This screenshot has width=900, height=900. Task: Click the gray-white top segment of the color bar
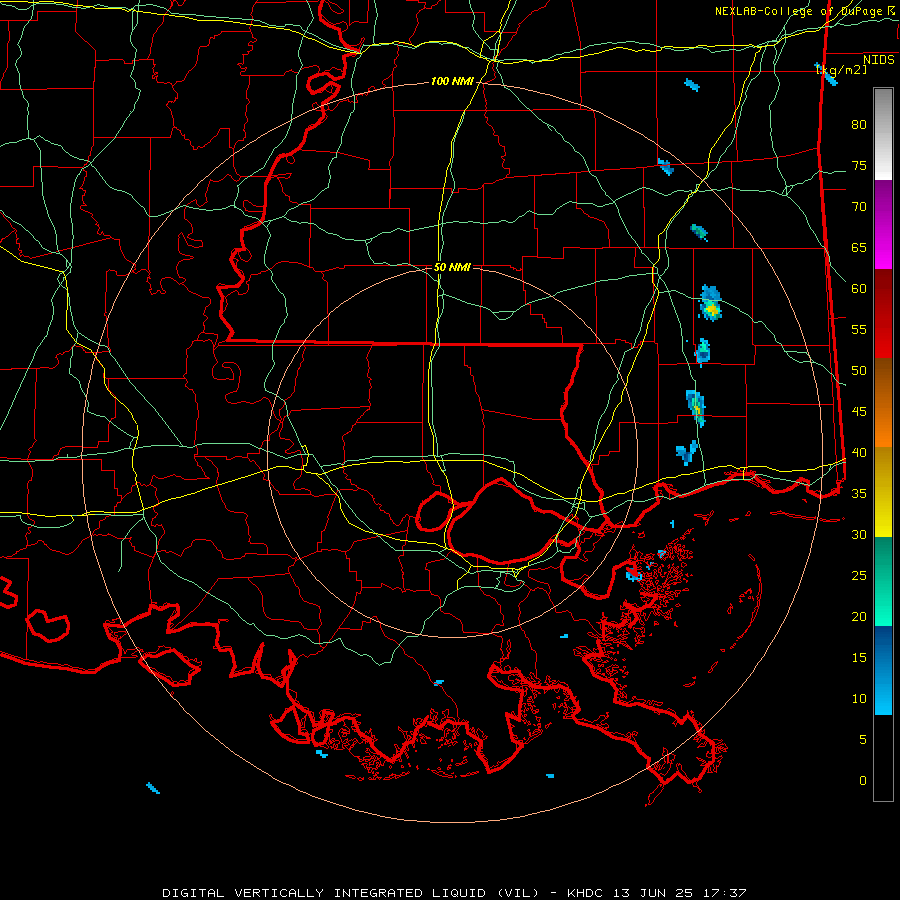883,134
